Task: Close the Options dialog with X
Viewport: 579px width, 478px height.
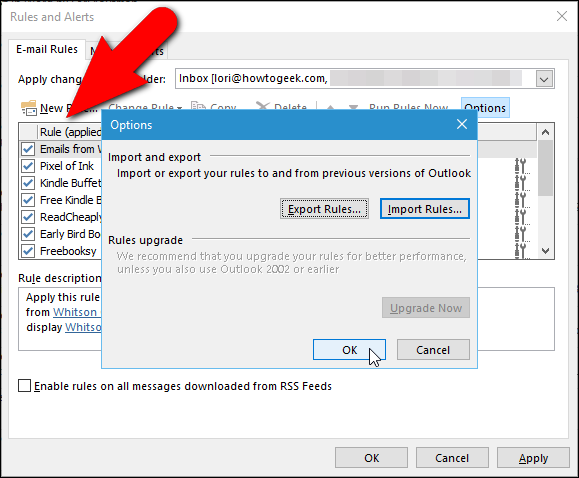Action: click(462, 124)
